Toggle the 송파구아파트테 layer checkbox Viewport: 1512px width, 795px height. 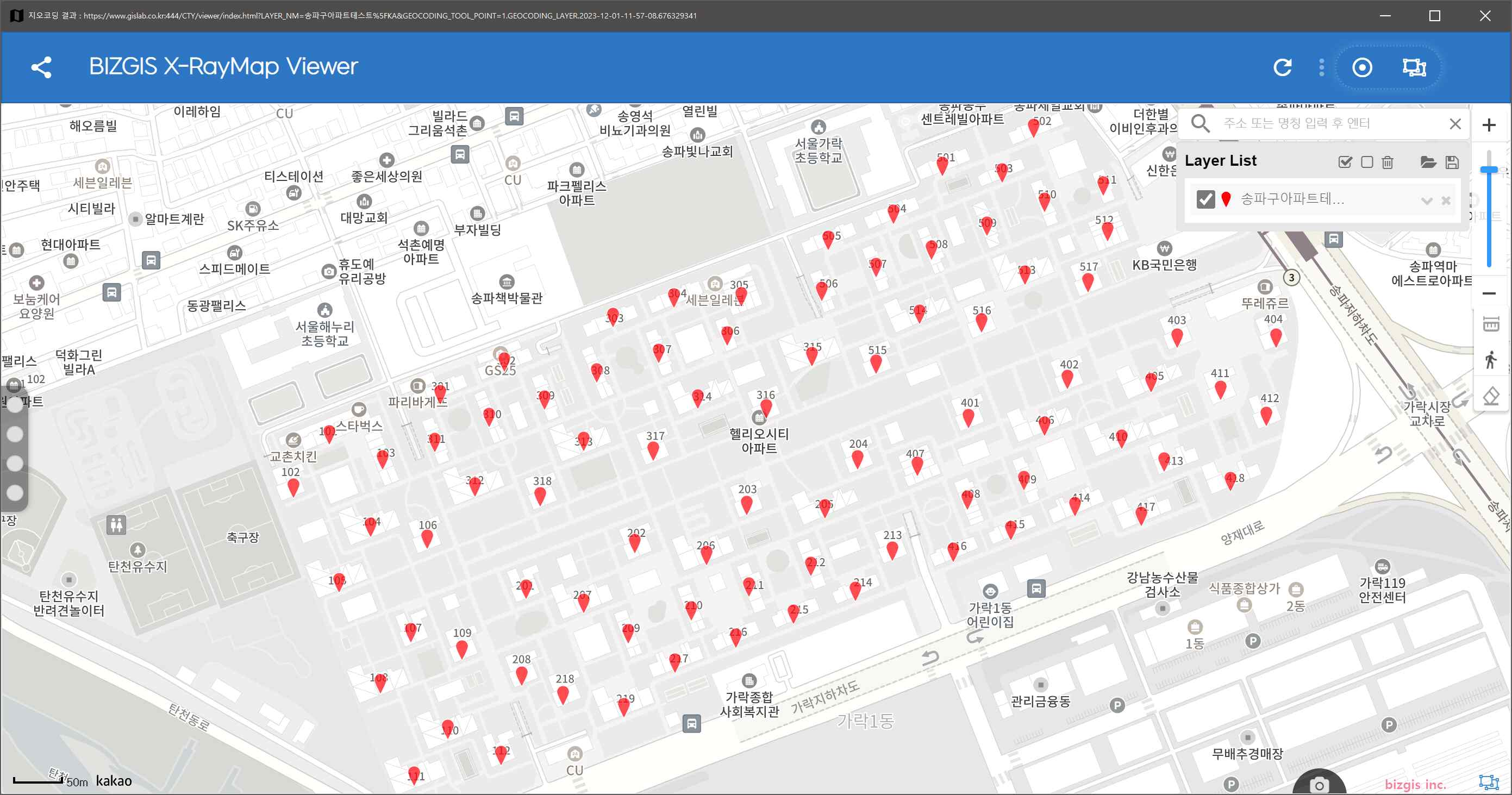[1205, 199]
